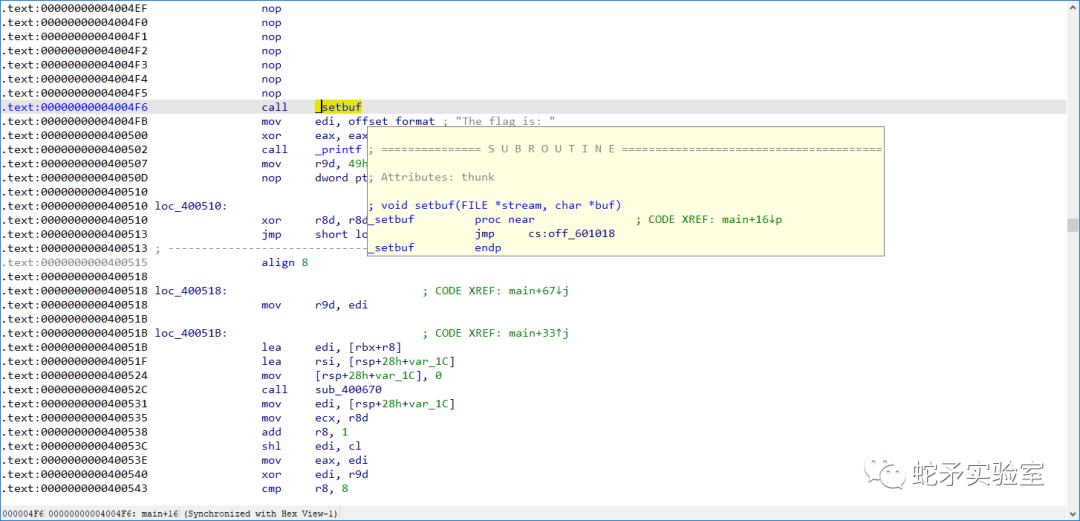This screenshot has width=1080, height=521.
Task: Click the highlighted _setbuf call operand
Action: [341, 107]
